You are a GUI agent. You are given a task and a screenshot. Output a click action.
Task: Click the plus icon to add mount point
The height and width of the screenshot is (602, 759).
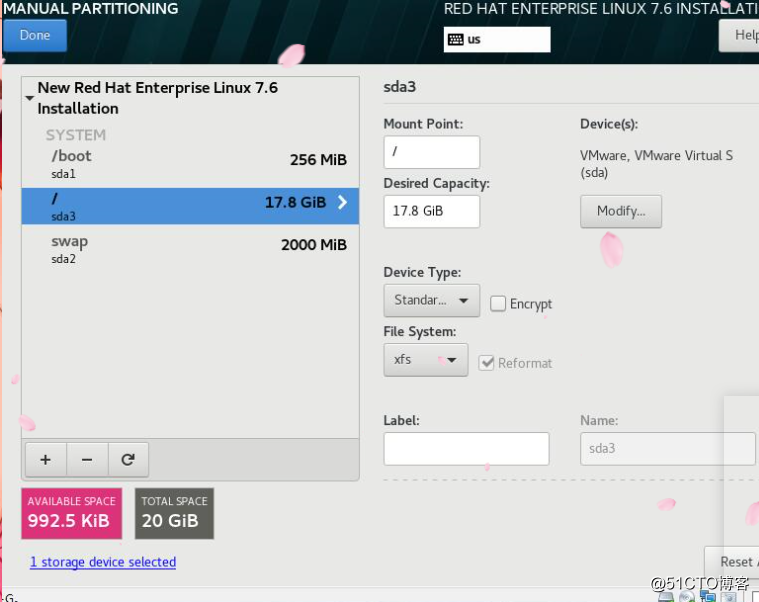(x=46, y=459)
